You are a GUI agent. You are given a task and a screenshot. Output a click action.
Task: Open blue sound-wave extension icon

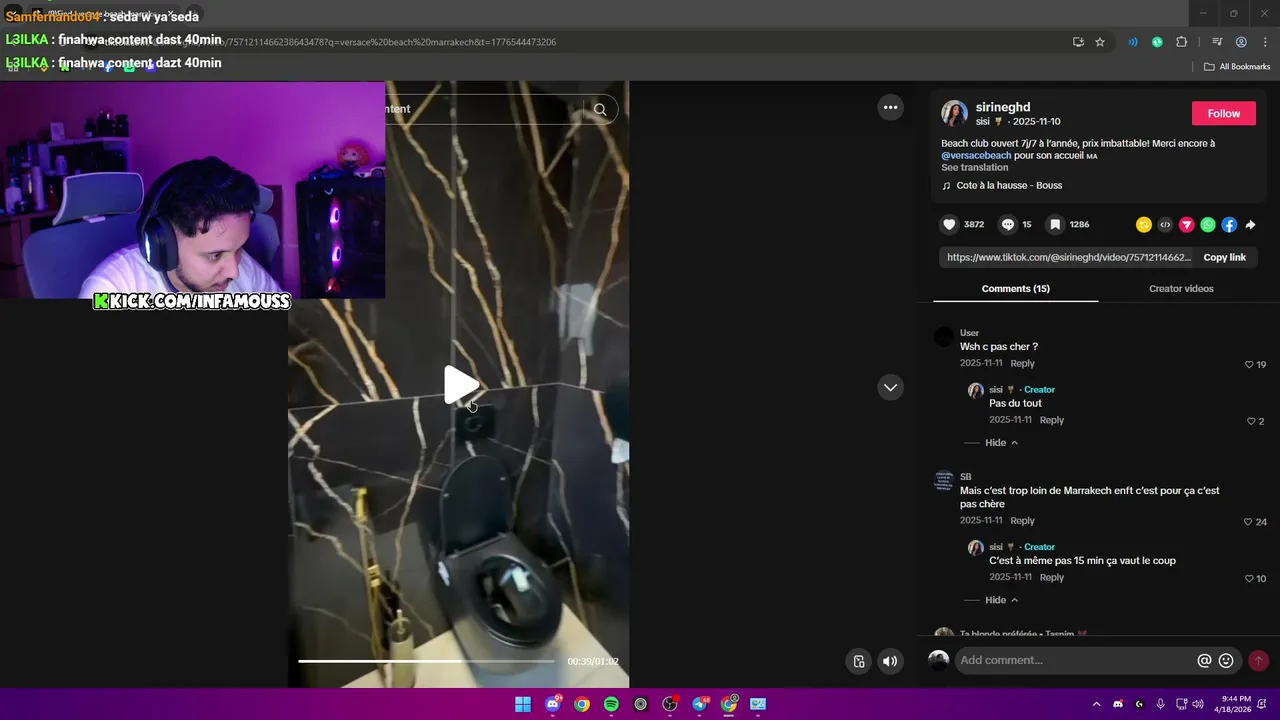tap(1133, 42)
